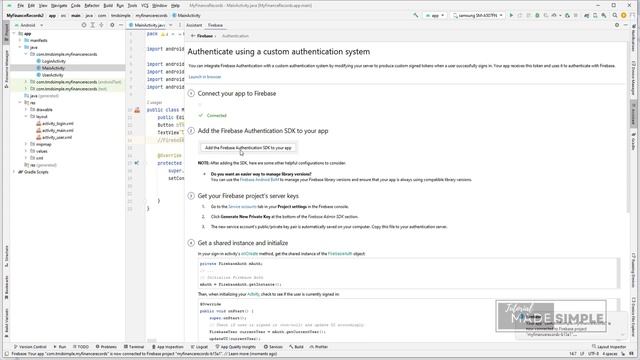The height and width of the screenshot is (360, 640).
Task: Open the Terminal tool window
Action: pos(134,347)
